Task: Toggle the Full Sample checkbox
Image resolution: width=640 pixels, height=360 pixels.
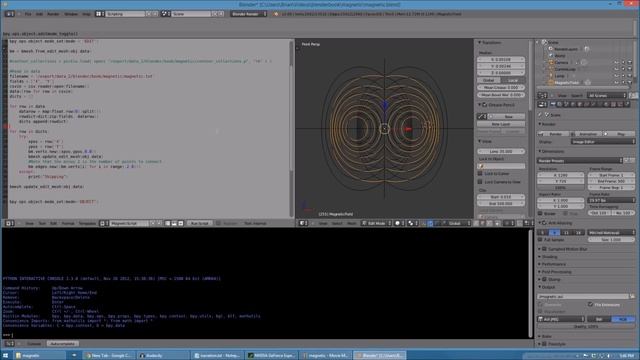Action: [540, 240]
